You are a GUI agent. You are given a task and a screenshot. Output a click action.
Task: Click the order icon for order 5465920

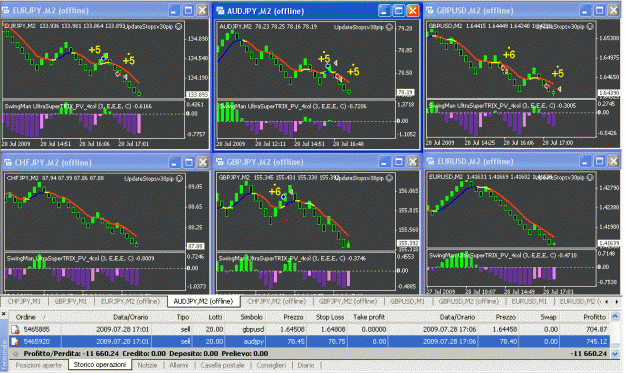(15, 342)
